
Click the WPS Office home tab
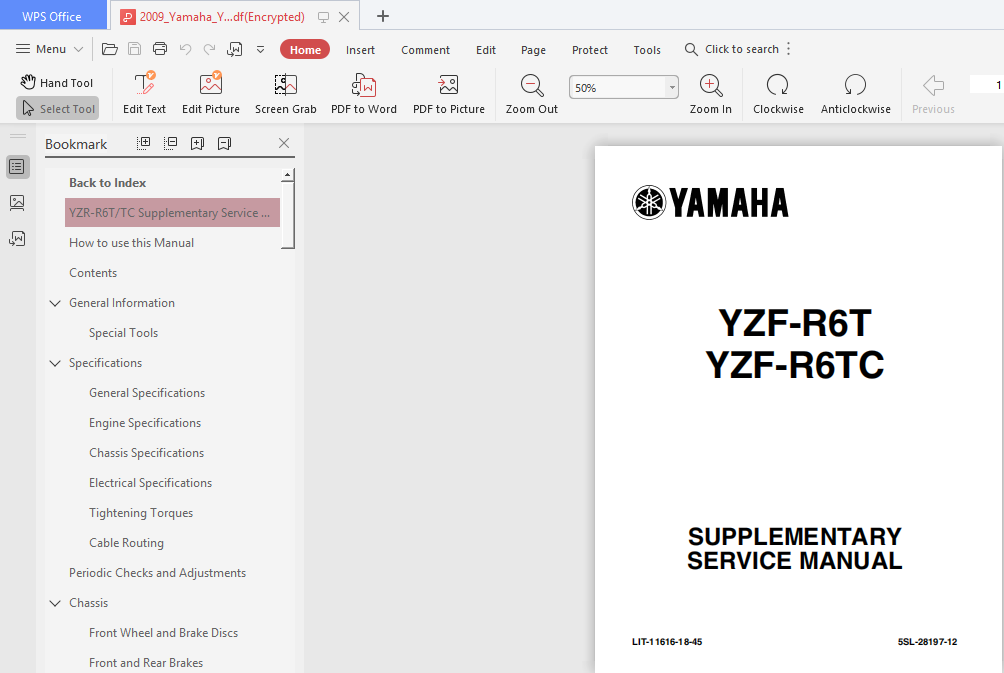[x=52, y=16]
